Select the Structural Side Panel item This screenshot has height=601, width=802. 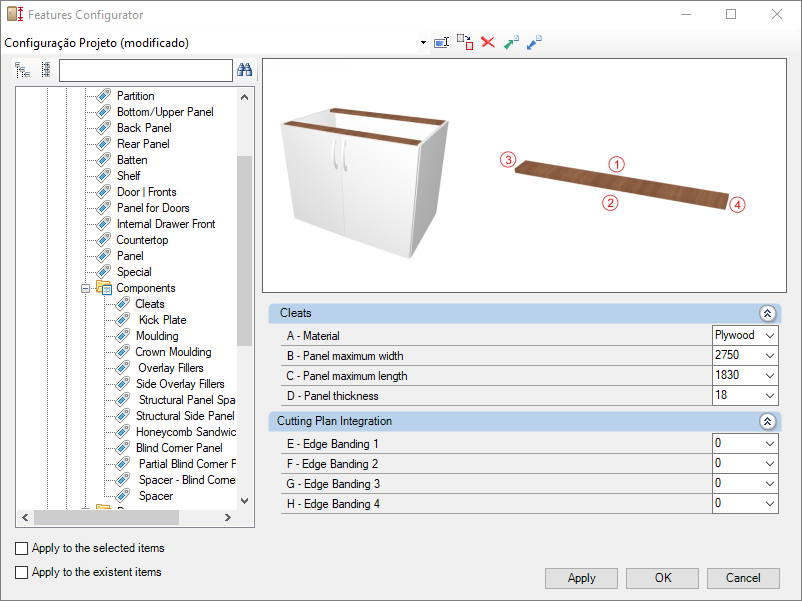[185, 416]
